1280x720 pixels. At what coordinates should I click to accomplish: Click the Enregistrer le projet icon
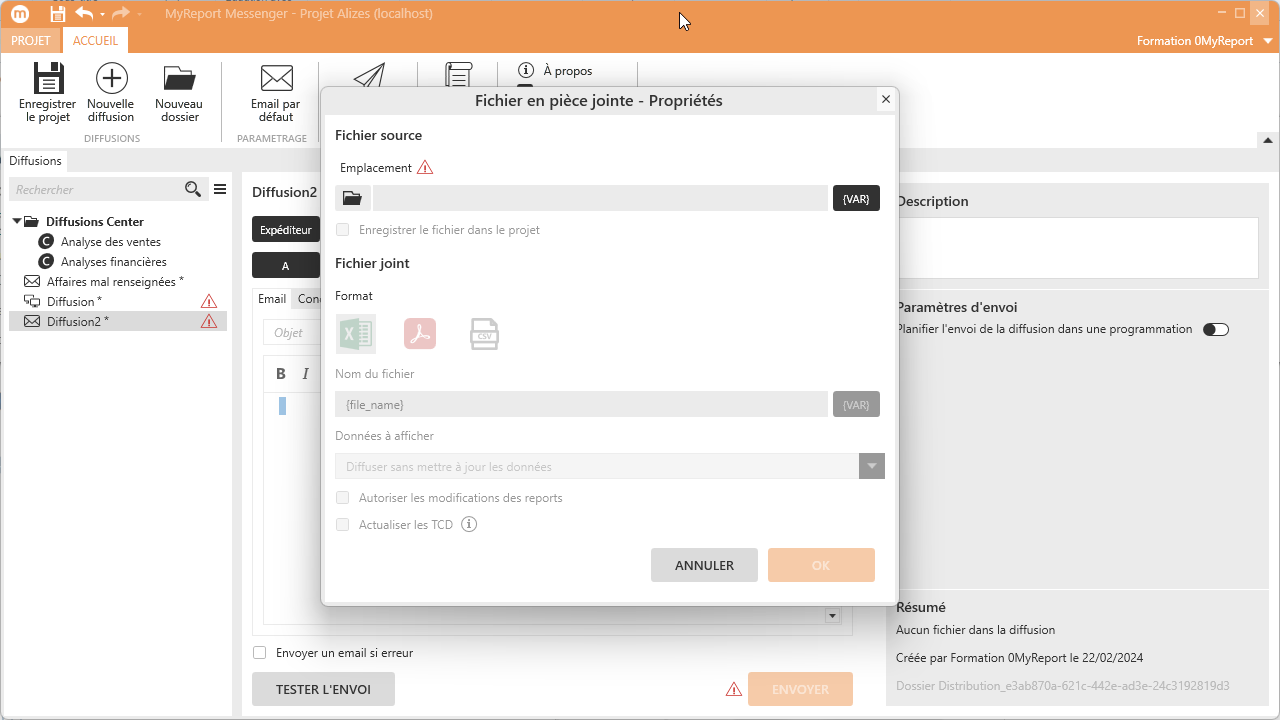pyautogui.click(x=48, y=80)
